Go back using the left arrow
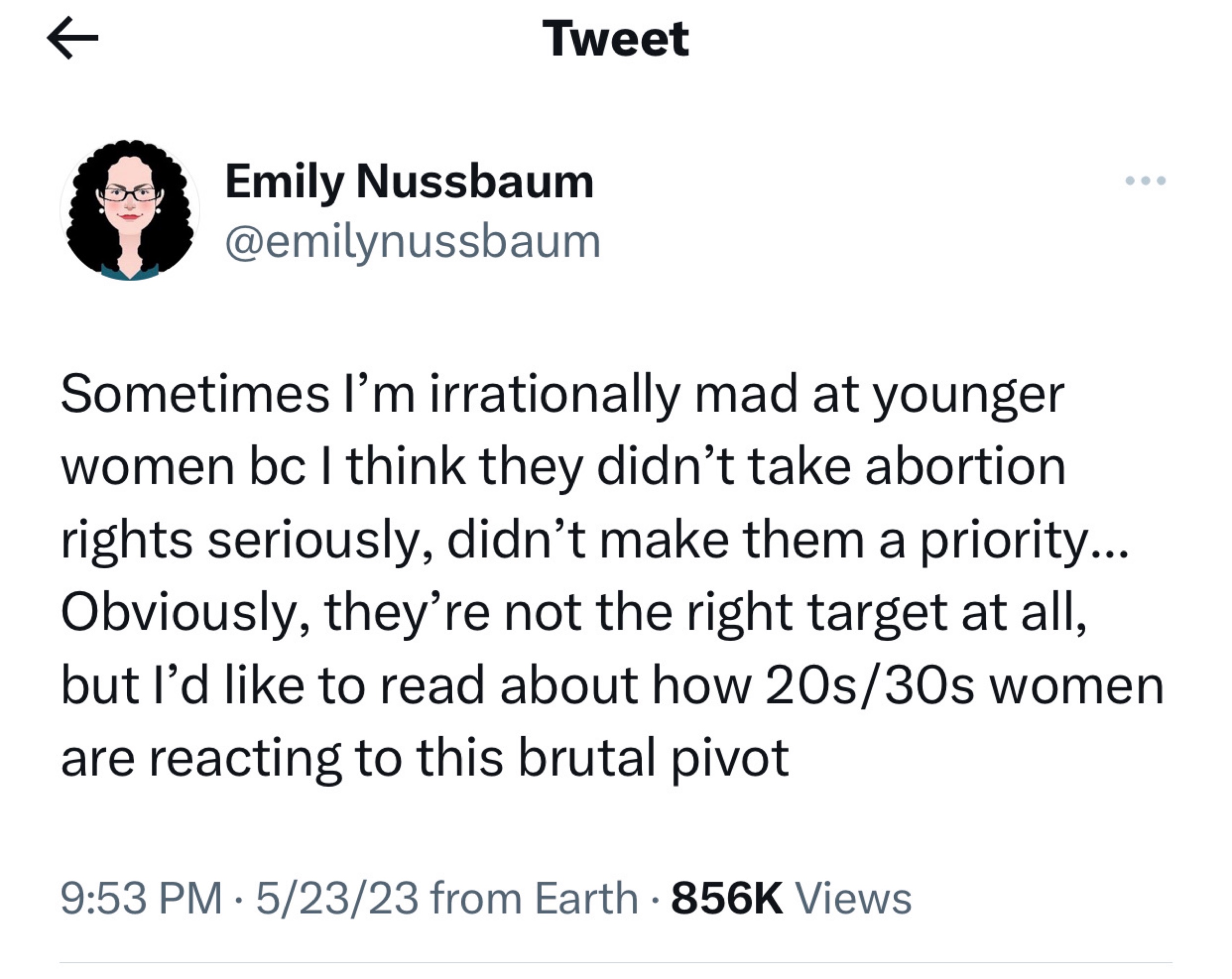Screen dimensions: 1232x979 tap(72, 38)
